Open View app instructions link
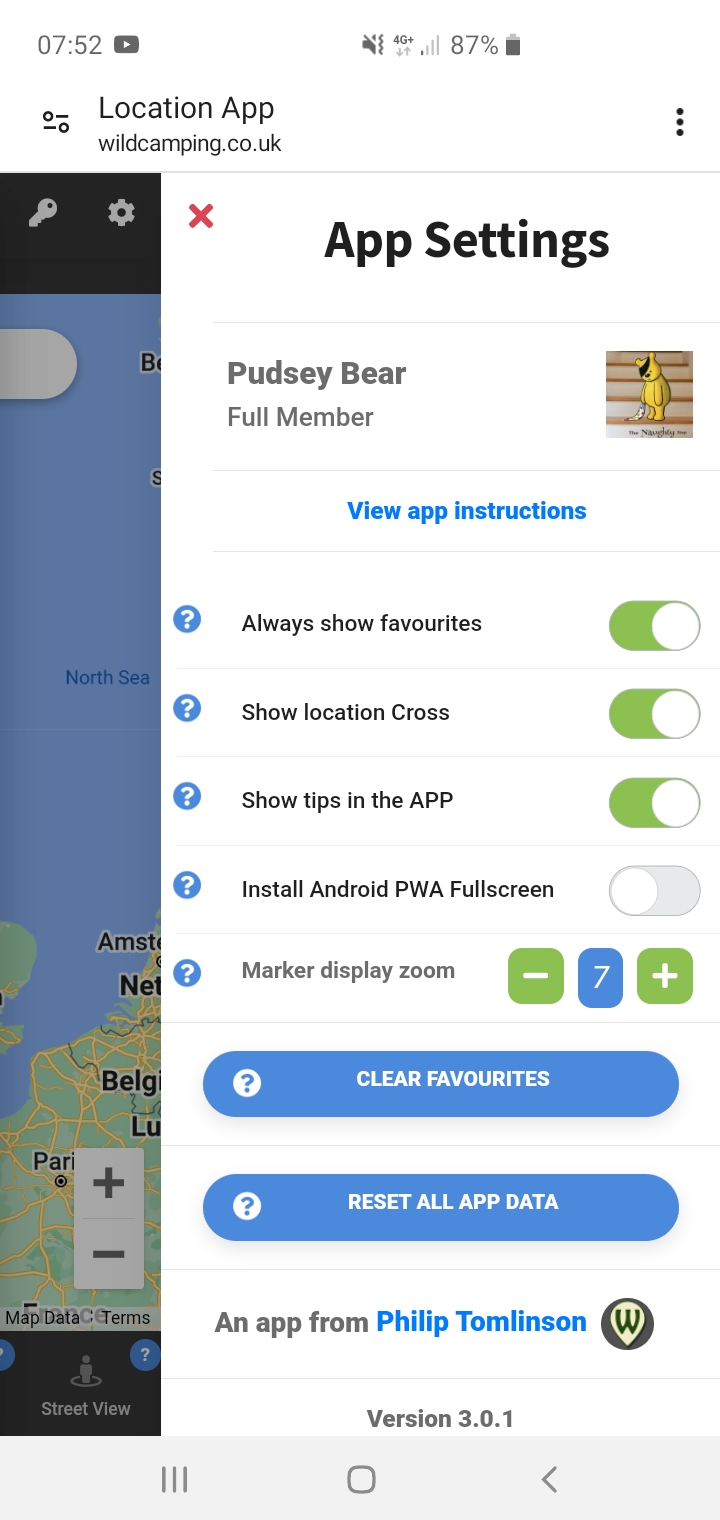The width and height of the screenshot is (720, 1520). [467, 511]
